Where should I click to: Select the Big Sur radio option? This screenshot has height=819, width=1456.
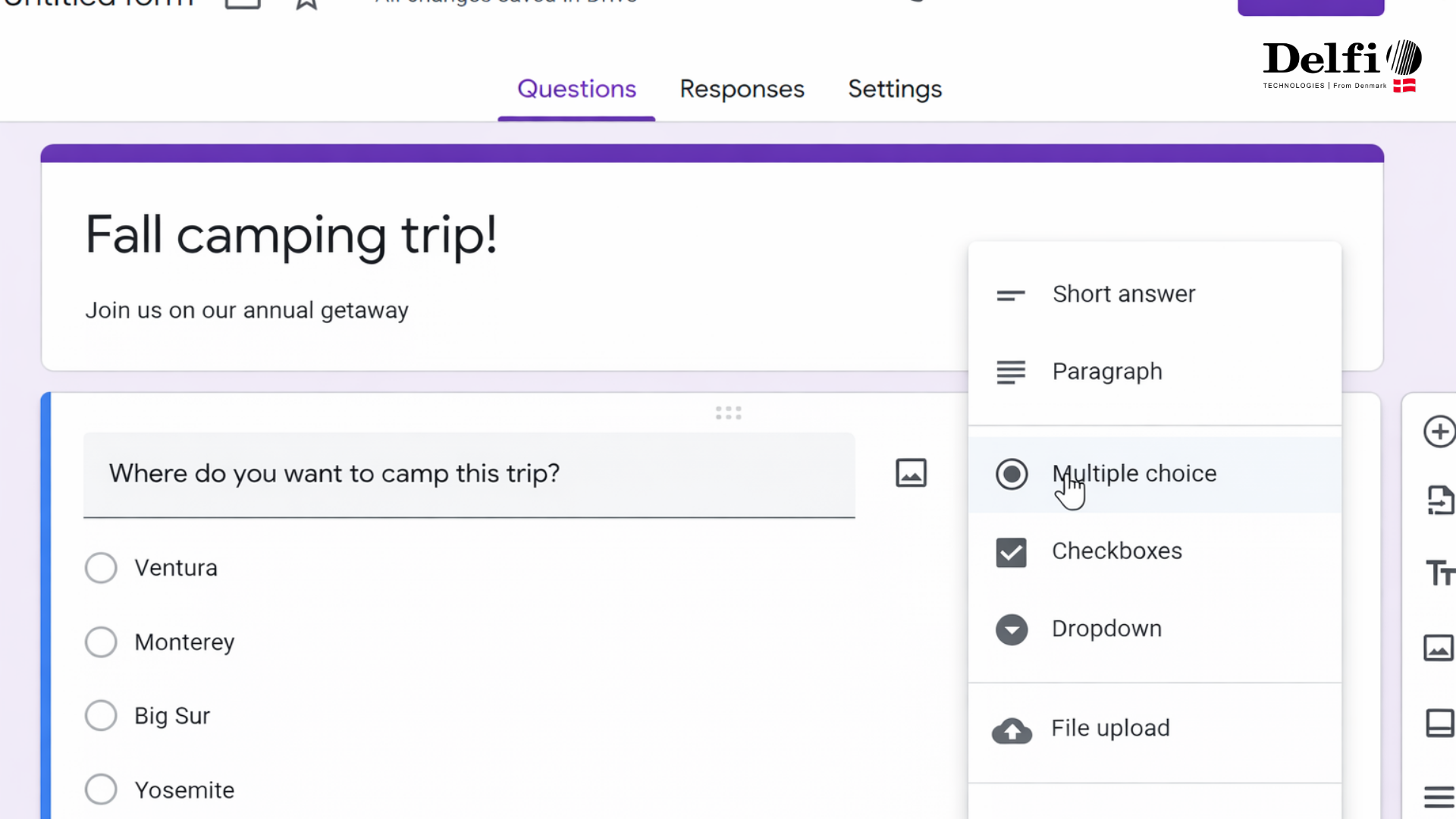pyautogui.click(x=101, y=715)
